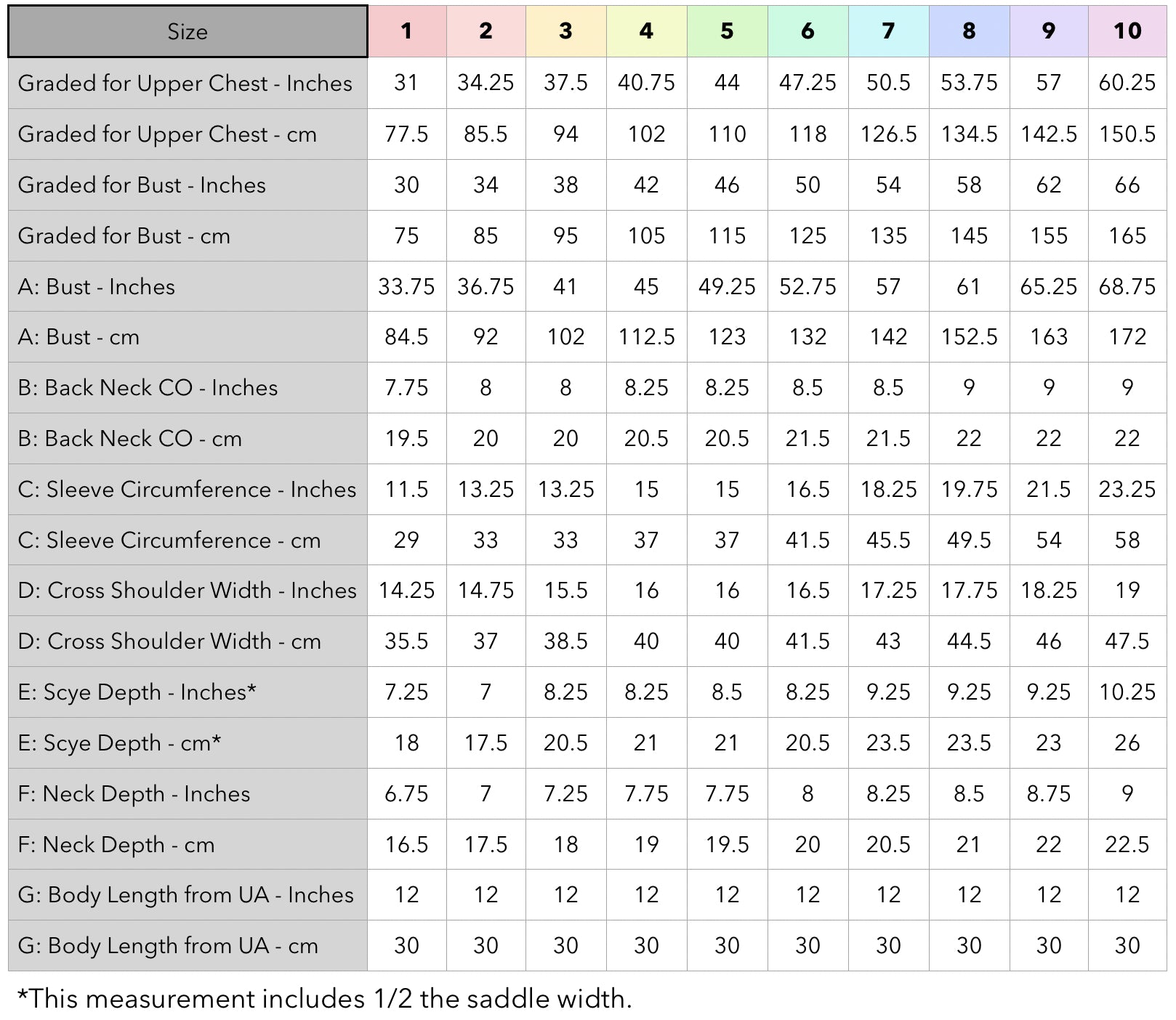Click the C: Sleeve Circumference - Inches label
This screenshot has height=1020, width=1176.
(x=187, y=490)
